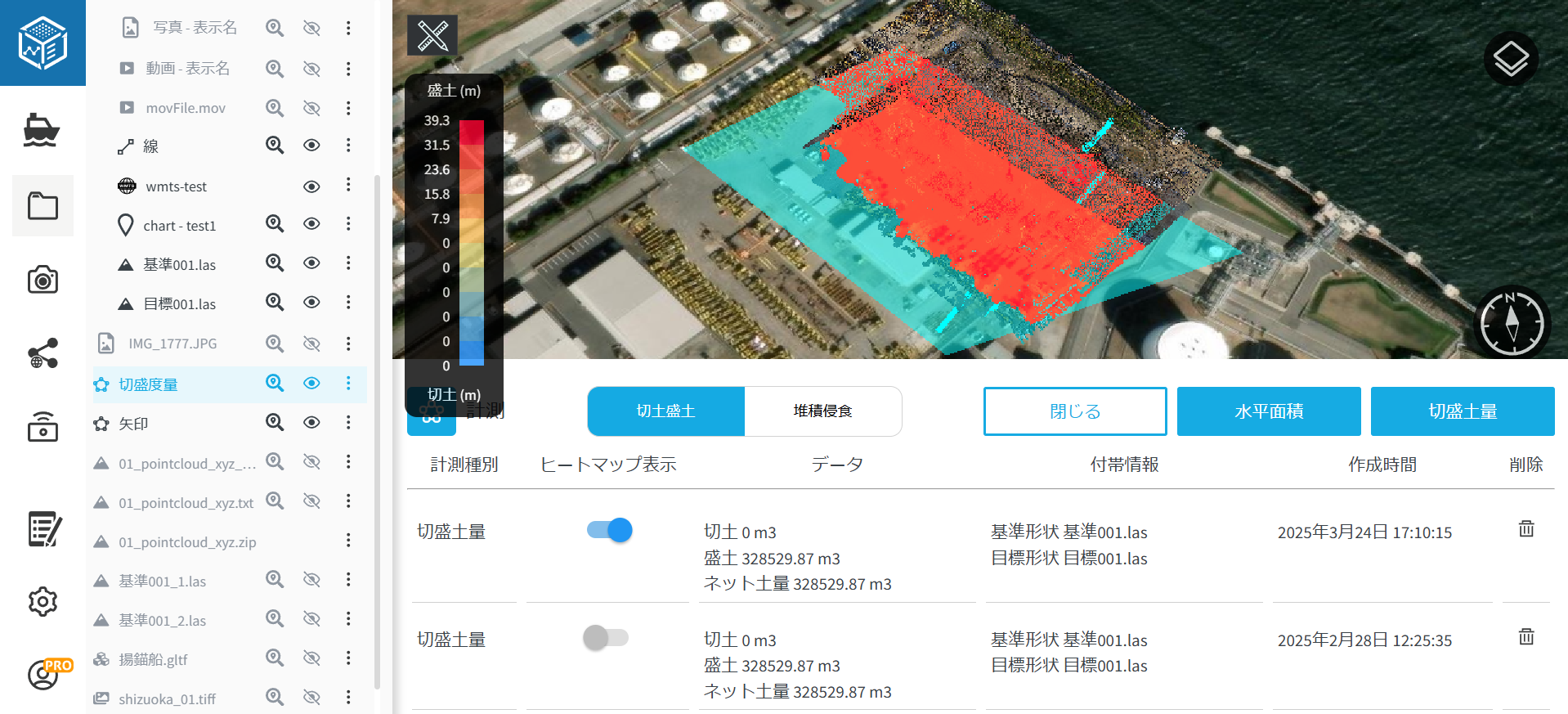Open the map layers button
The image size is (1568, 714).
1511,59
